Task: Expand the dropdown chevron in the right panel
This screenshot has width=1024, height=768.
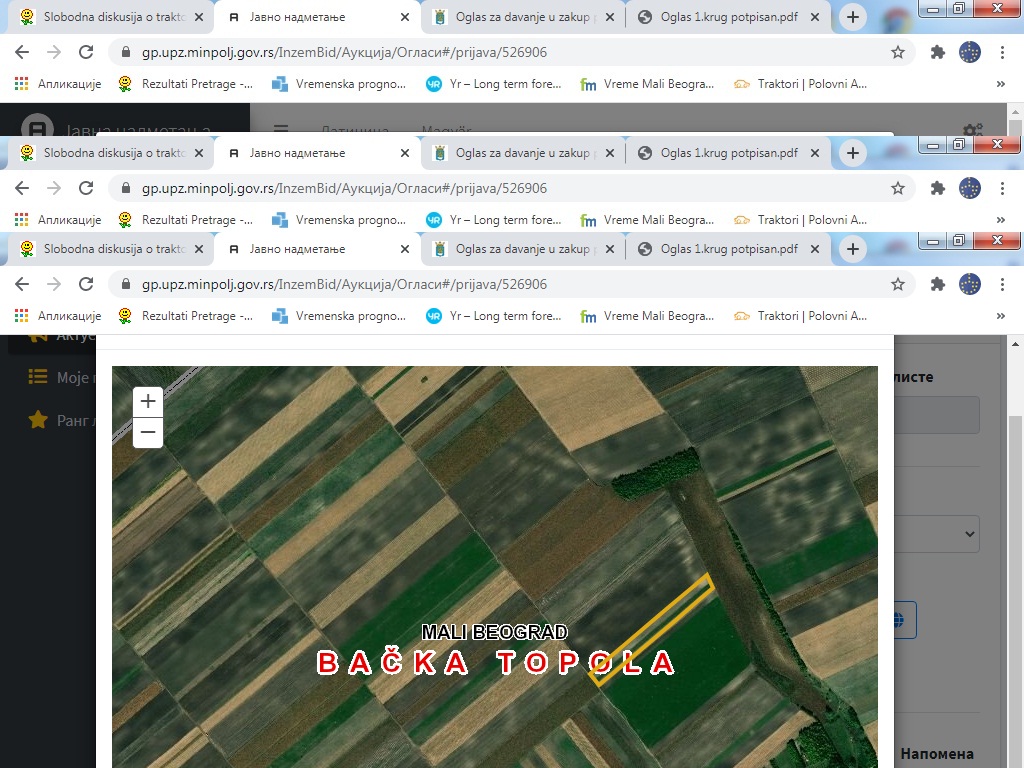Action: coord(970,534)
